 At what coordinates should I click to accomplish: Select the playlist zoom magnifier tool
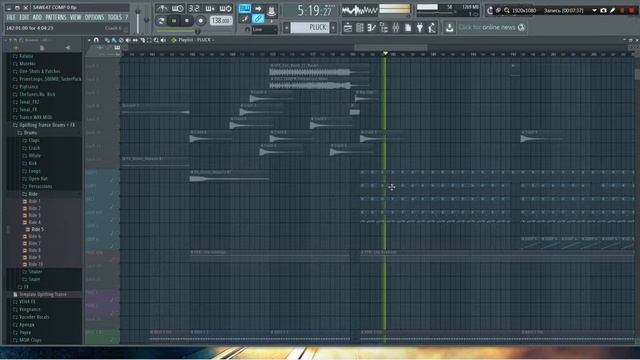[156, 40]
